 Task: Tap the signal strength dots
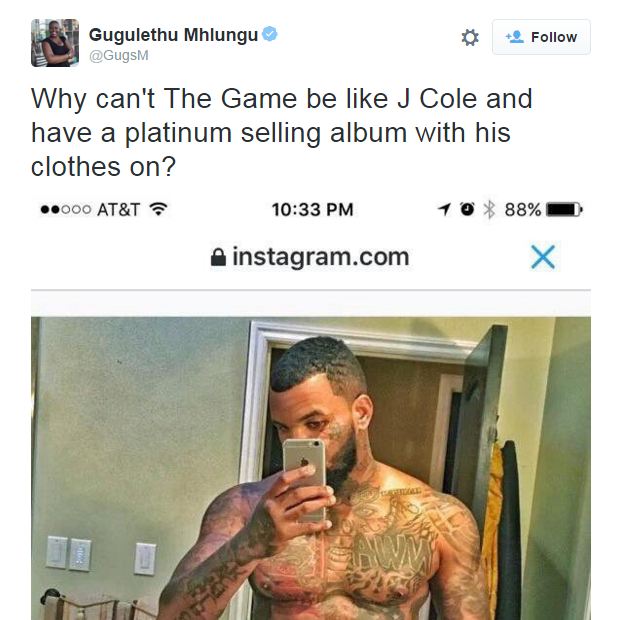point(66,210)
